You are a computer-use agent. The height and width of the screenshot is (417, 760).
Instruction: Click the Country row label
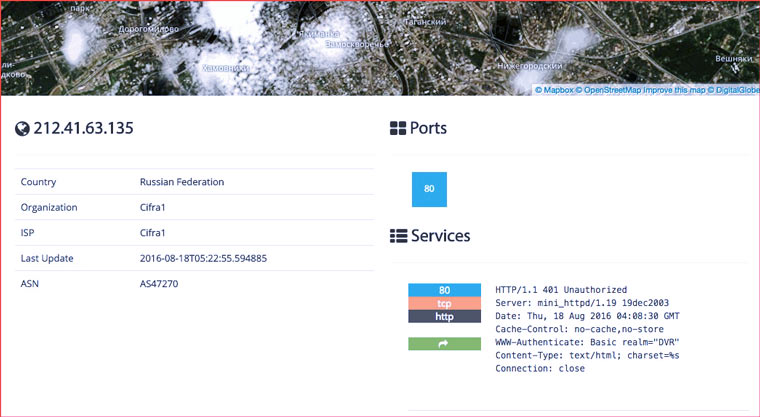pos(38,182)
